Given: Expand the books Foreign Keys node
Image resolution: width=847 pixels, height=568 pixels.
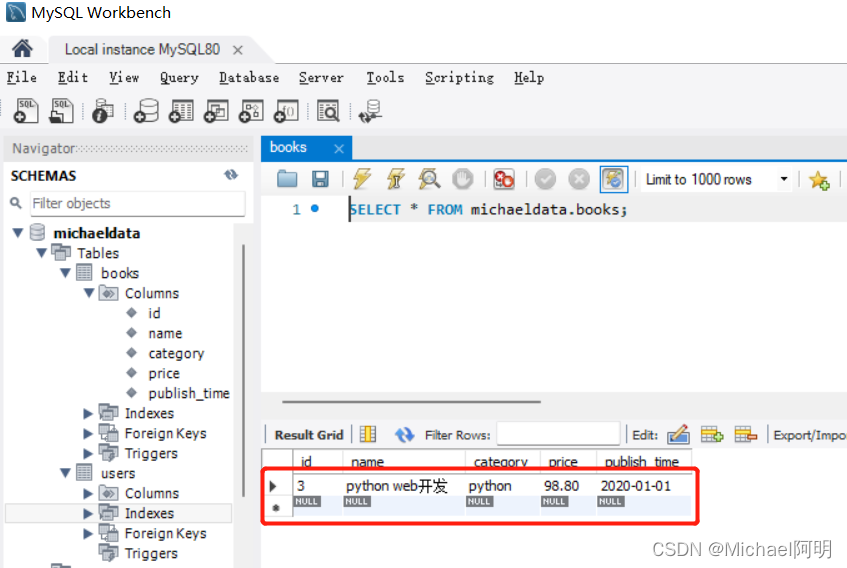Looking at the screenshot, I should (88, 434).
